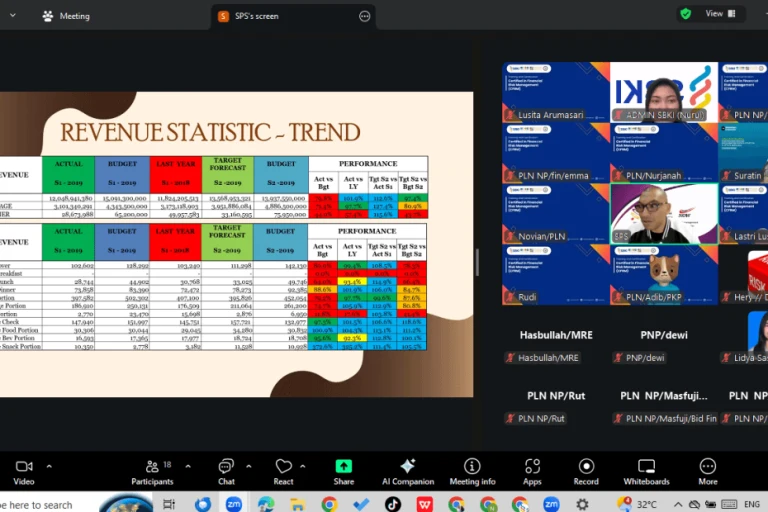Click the upper table LAST YEAR red header
Screen dimensions: 768x512
175,174
